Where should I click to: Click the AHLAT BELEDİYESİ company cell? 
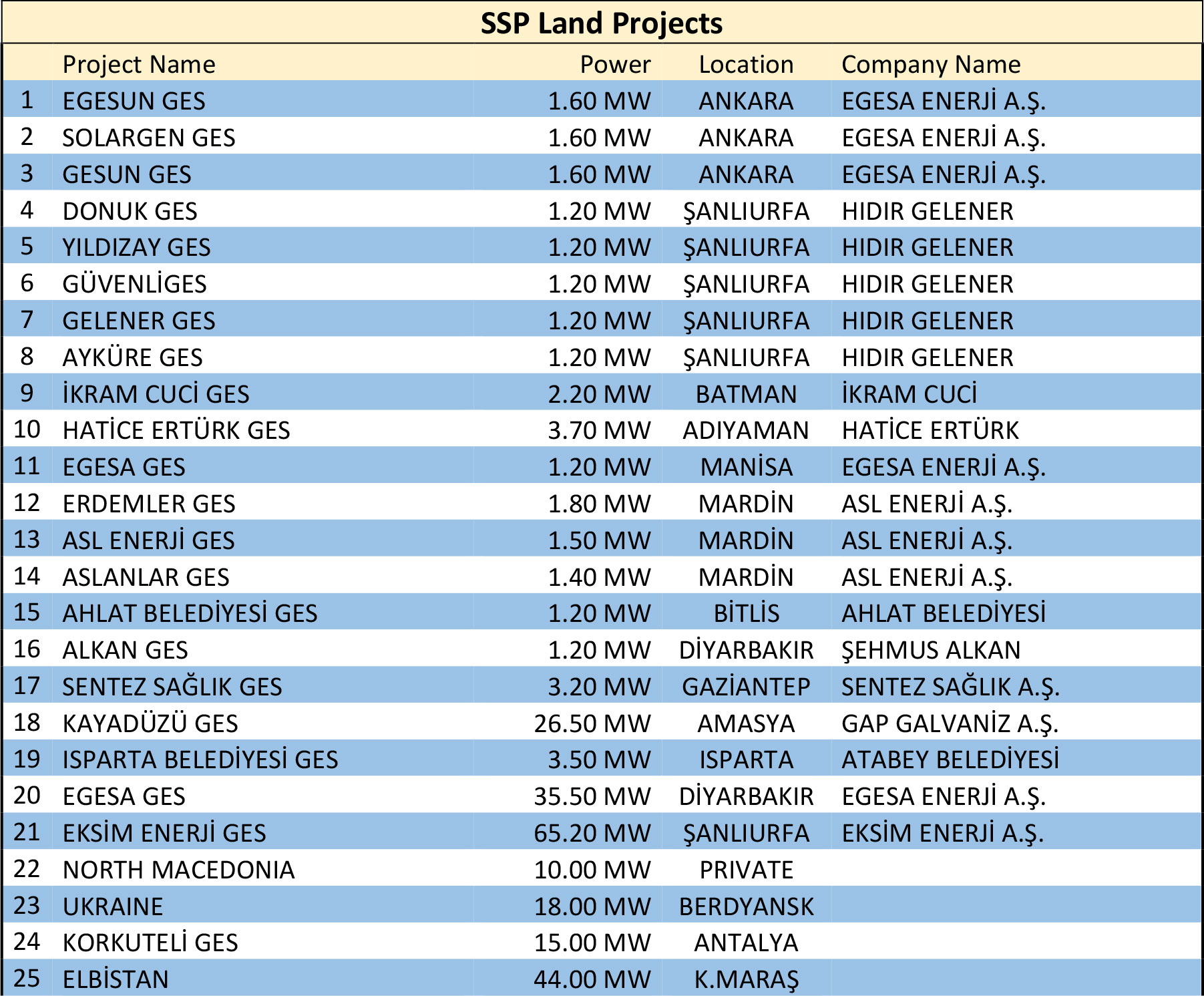943,613
